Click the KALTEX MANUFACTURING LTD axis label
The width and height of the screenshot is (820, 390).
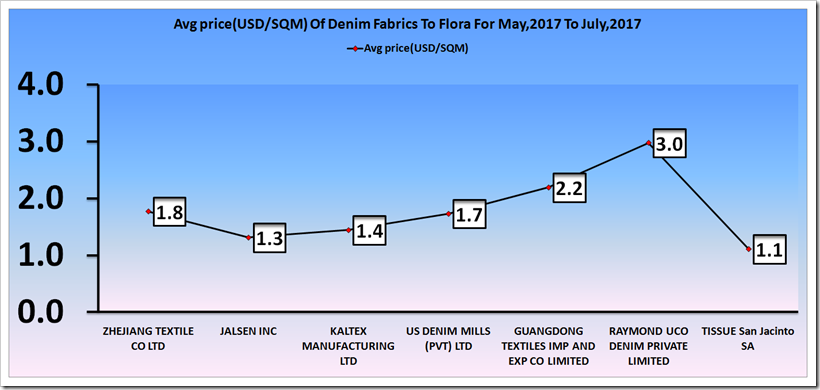click(x=349, y=346)
